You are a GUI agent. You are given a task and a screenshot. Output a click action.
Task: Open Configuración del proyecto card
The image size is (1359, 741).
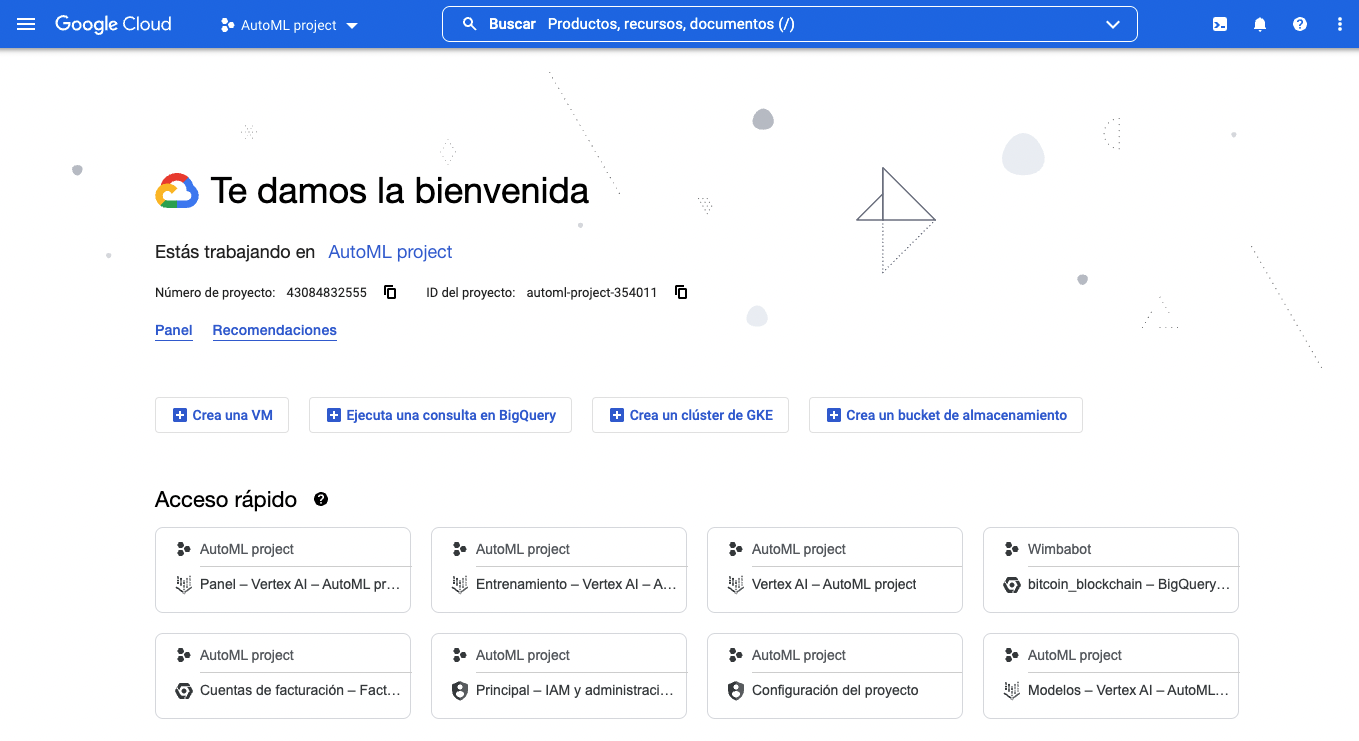point(835,676)
